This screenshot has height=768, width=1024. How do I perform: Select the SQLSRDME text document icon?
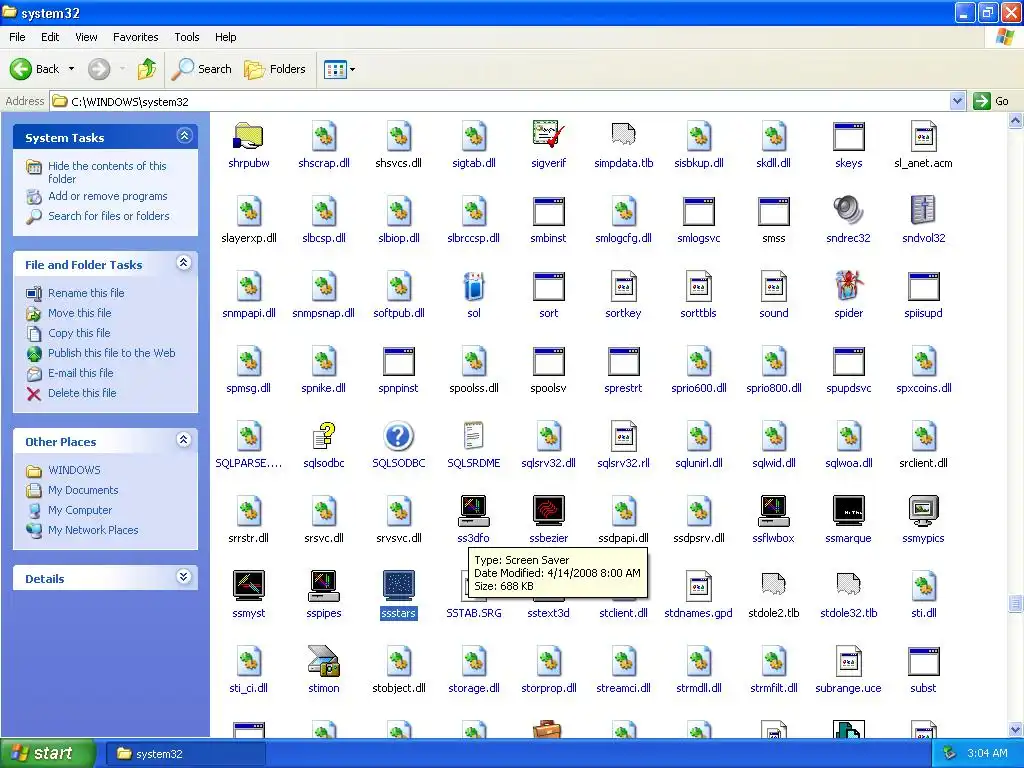click(473, 436)
